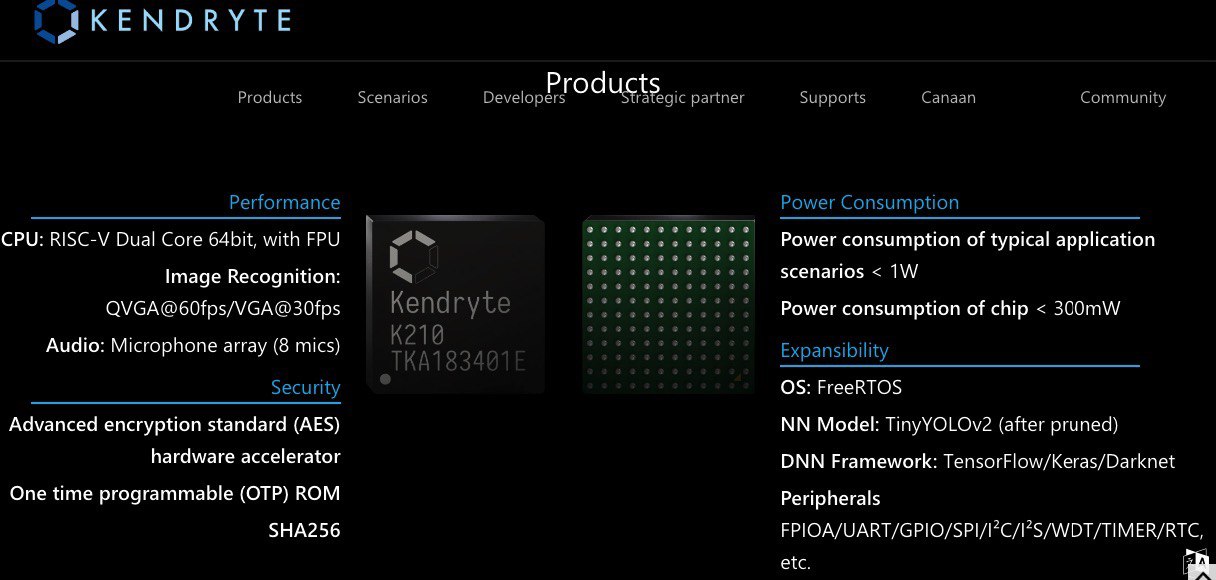Open the Supports navigation item
Viewport: 1216px width, 580px height.
pyautogui.click(x=832, y=97)
